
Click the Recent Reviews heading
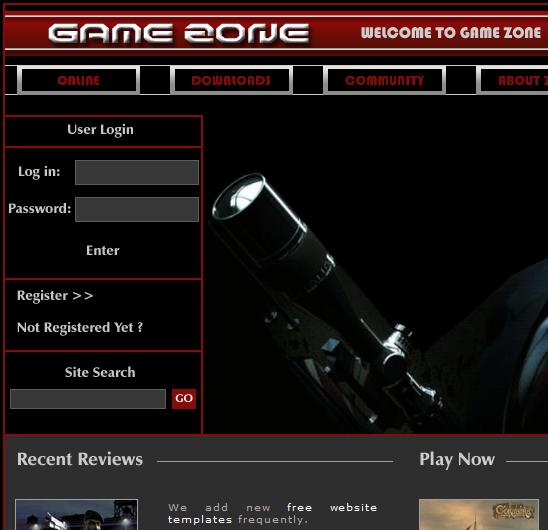(x=80, y=459)
